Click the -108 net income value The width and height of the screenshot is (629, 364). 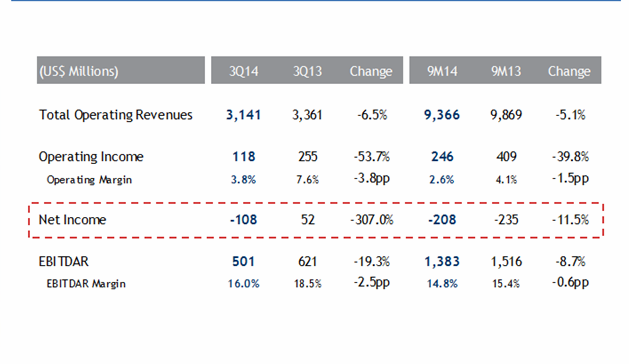[243, 220]
